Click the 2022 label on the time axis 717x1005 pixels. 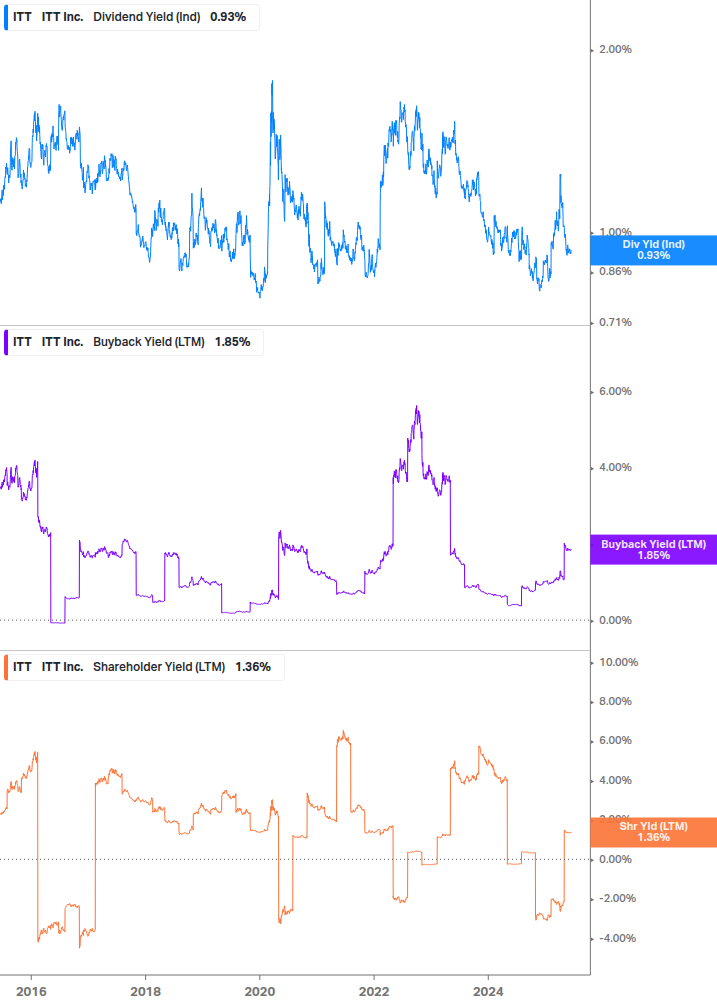pyautogui.click(x=374, y=992)
